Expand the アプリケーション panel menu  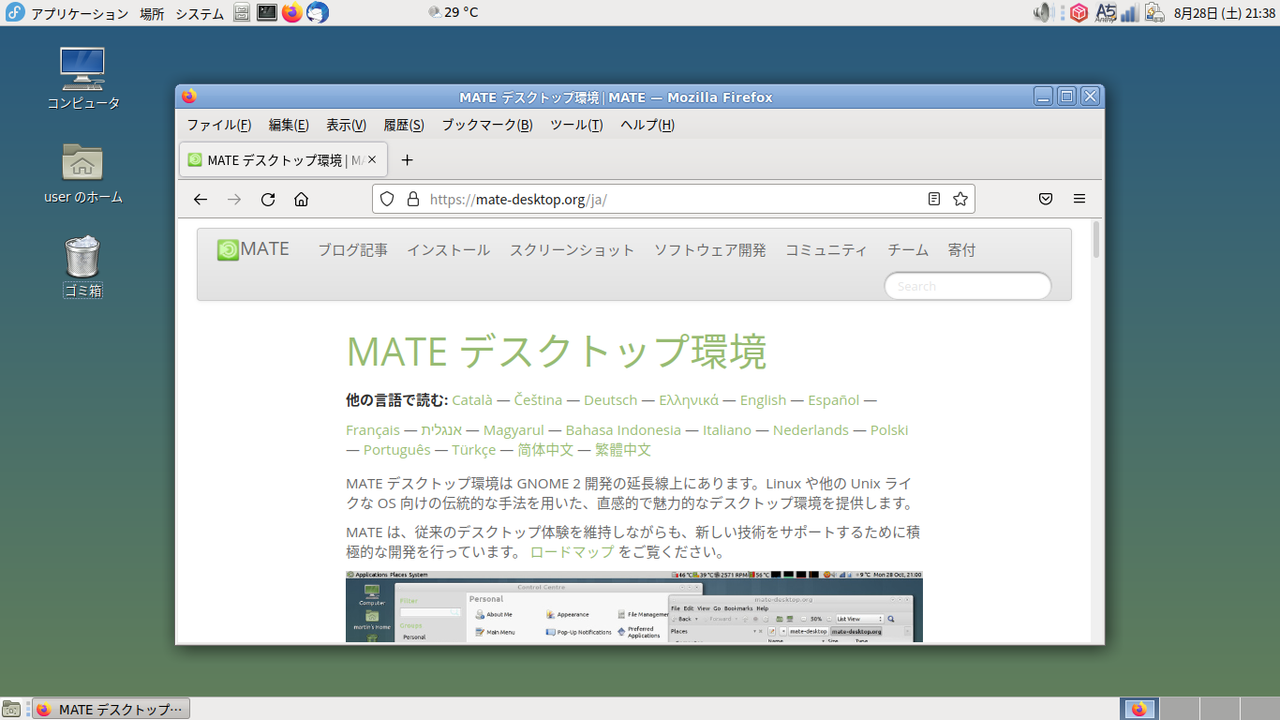(x=80, y=13)
